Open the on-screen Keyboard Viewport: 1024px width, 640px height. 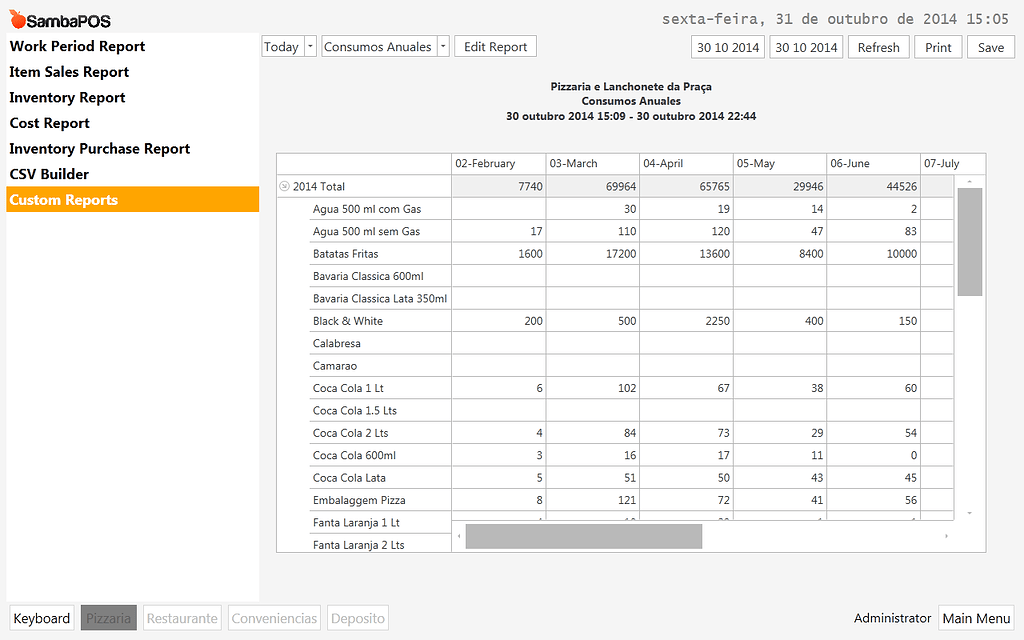(x=41, y=618)
